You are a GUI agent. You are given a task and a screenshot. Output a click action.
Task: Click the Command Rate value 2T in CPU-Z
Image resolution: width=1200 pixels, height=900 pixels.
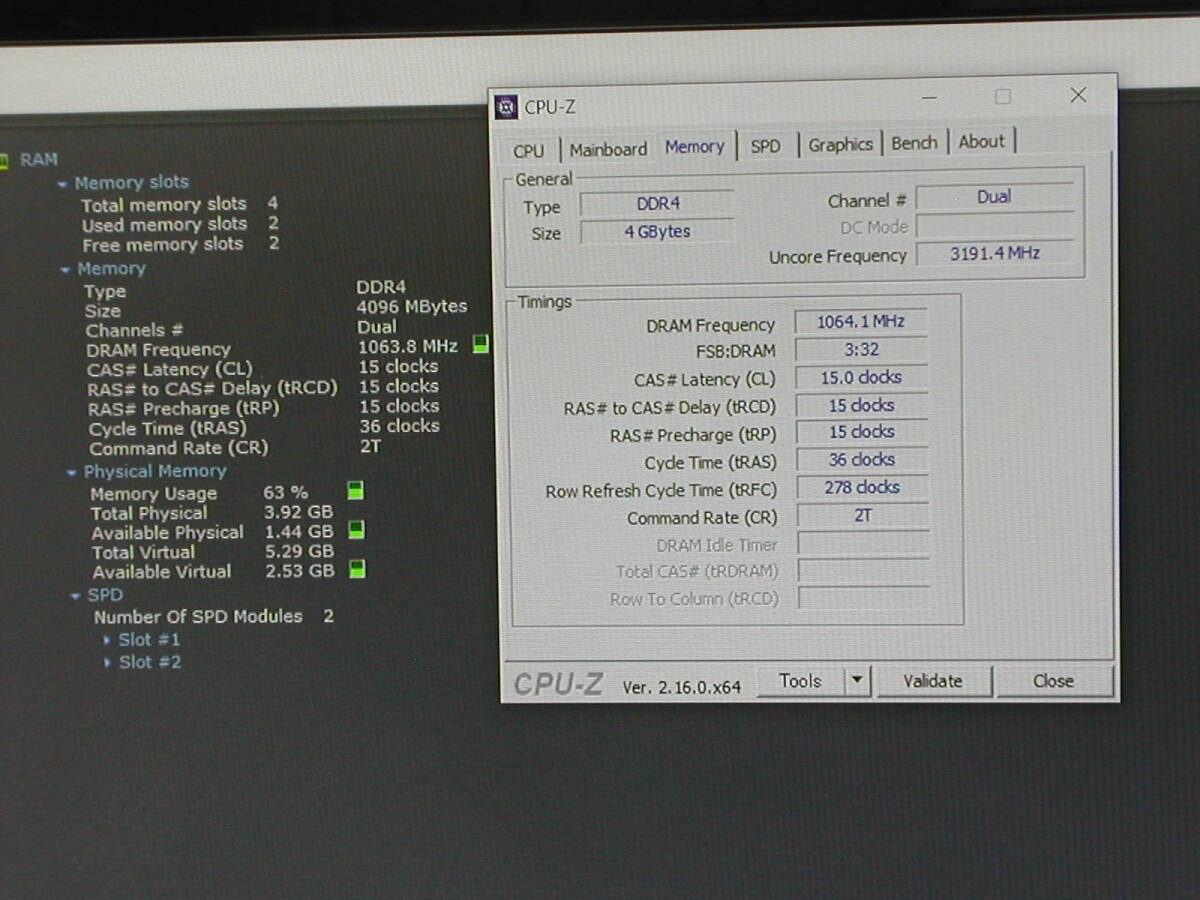click(862, 516)
